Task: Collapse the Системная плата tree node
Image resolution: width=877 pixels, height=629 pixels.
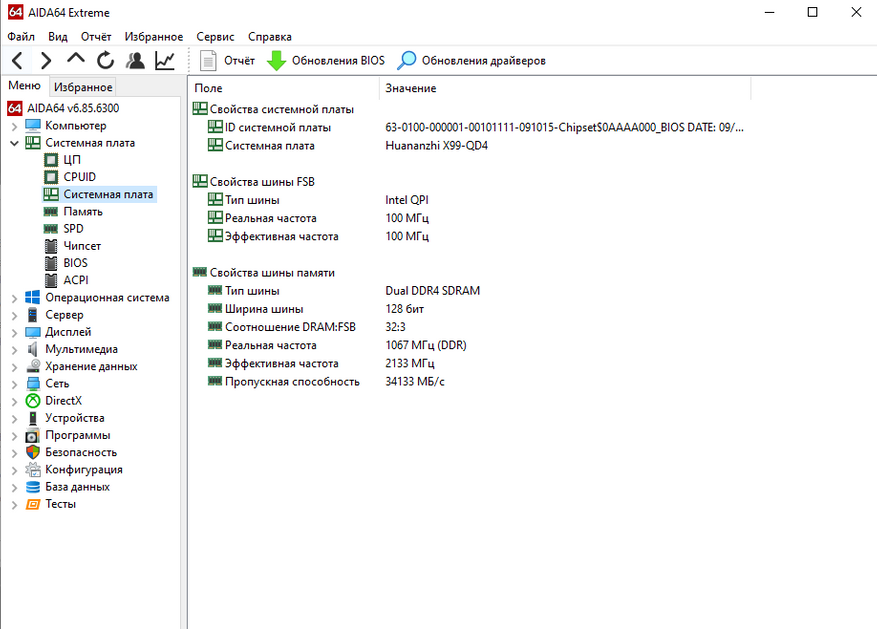Action: [x=13, y=143]
